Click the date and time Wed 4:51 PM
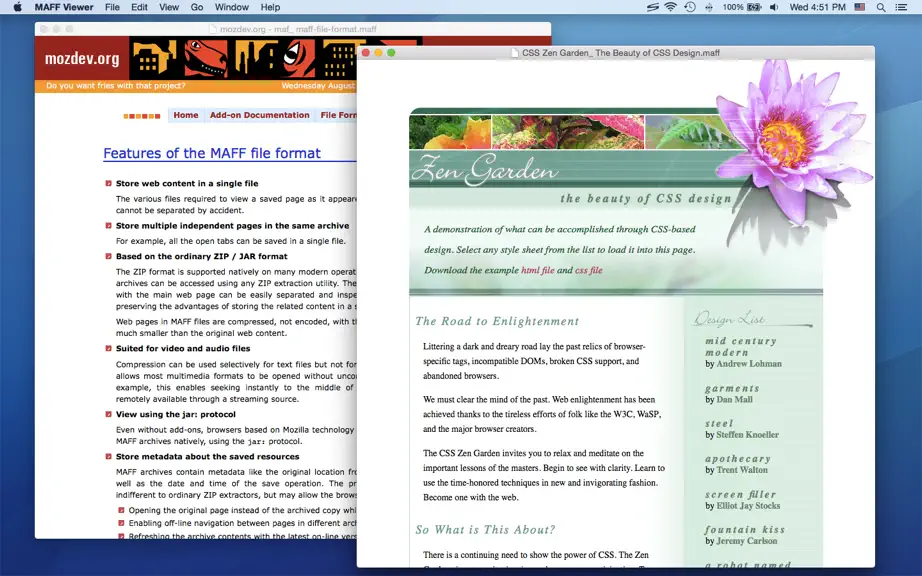This screenshot has width=922, height=576. 817,7
